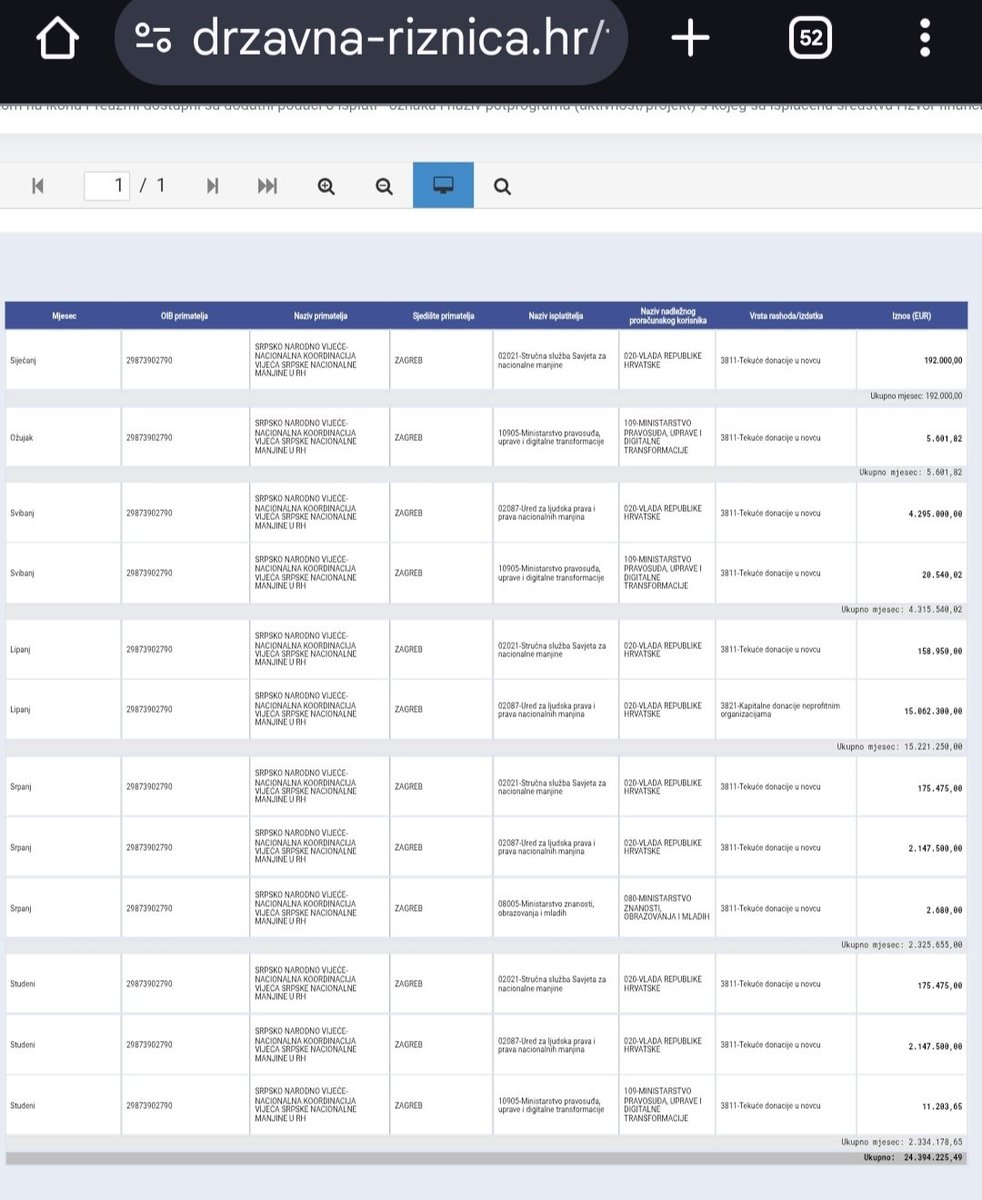Select the 08005-Ministarstvo znanosti, obrazovanja i mladih cell
The image size is (982, 1200).
[x=556, y=907]
